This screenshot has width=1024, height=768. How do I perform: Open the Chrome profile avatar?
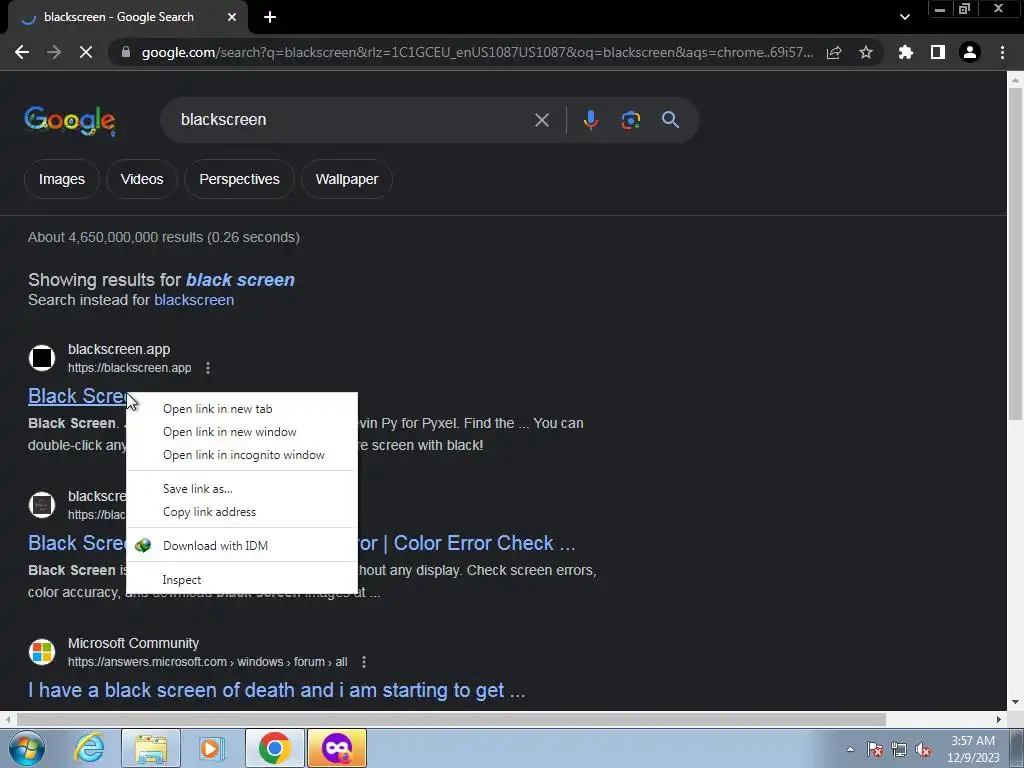point(970,52)
